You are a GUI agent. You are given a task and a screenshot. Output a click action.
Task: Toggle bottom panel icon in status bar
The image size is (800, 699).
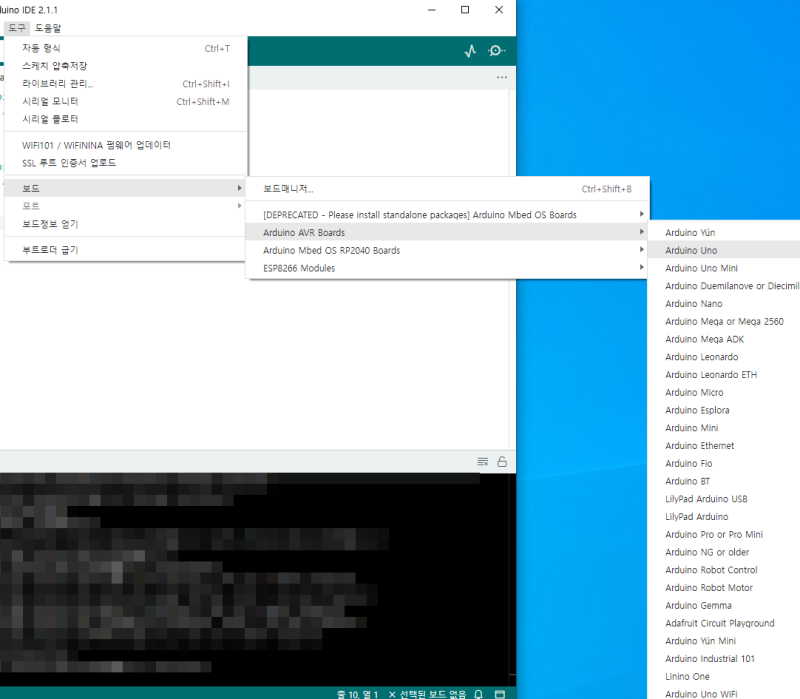[x=500, y=694]
